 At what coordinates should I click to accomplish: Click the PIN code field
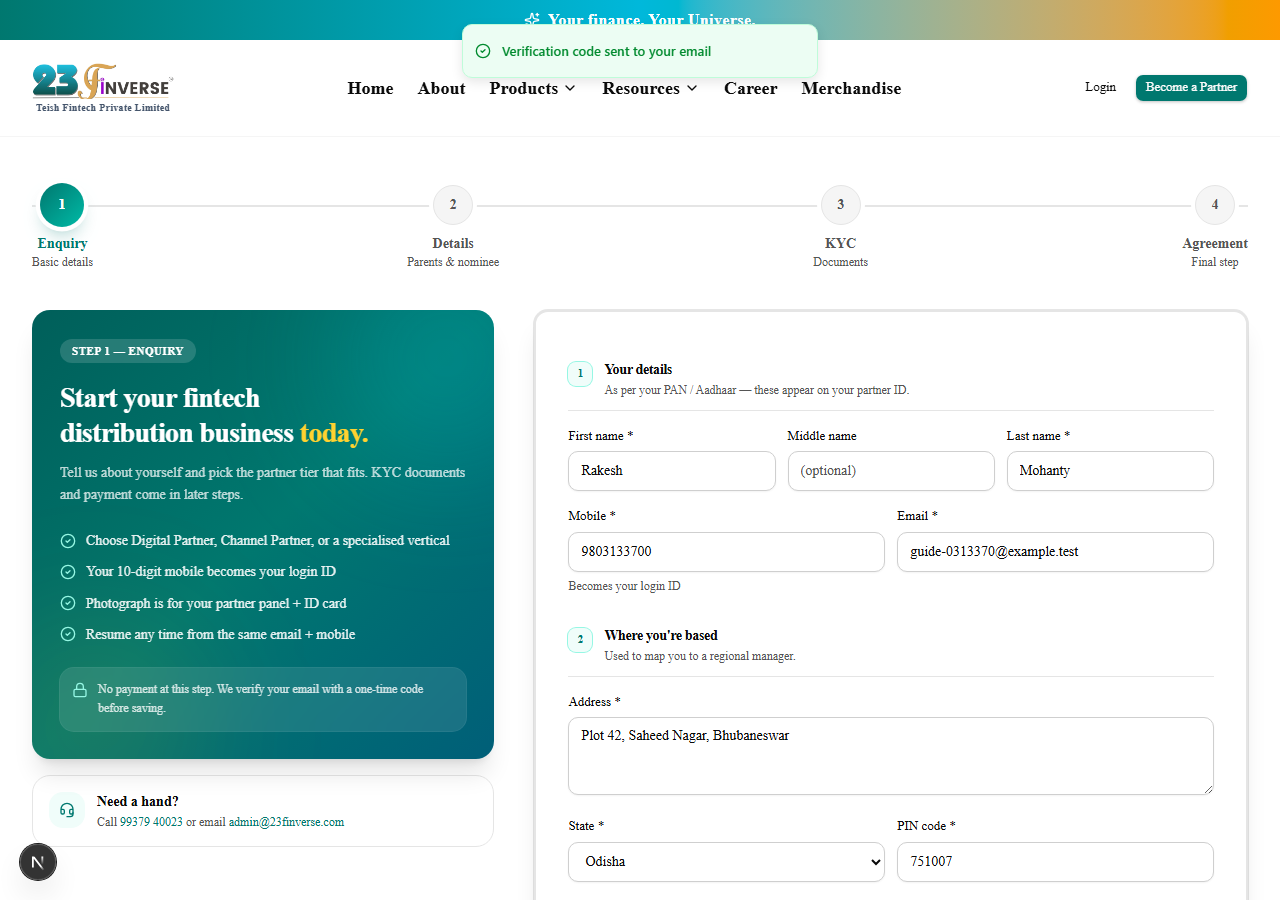1055,862
